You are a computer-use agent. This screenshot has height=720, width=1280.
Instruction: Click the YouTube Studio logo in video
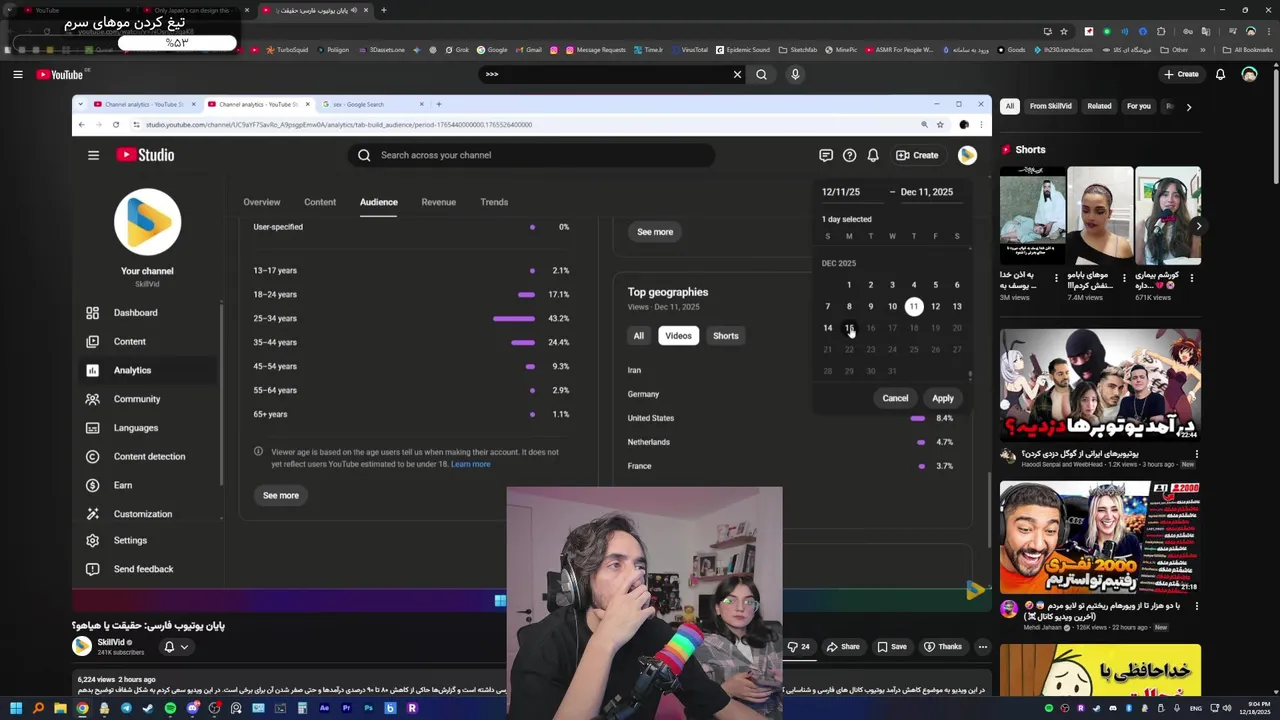(145, 155)
